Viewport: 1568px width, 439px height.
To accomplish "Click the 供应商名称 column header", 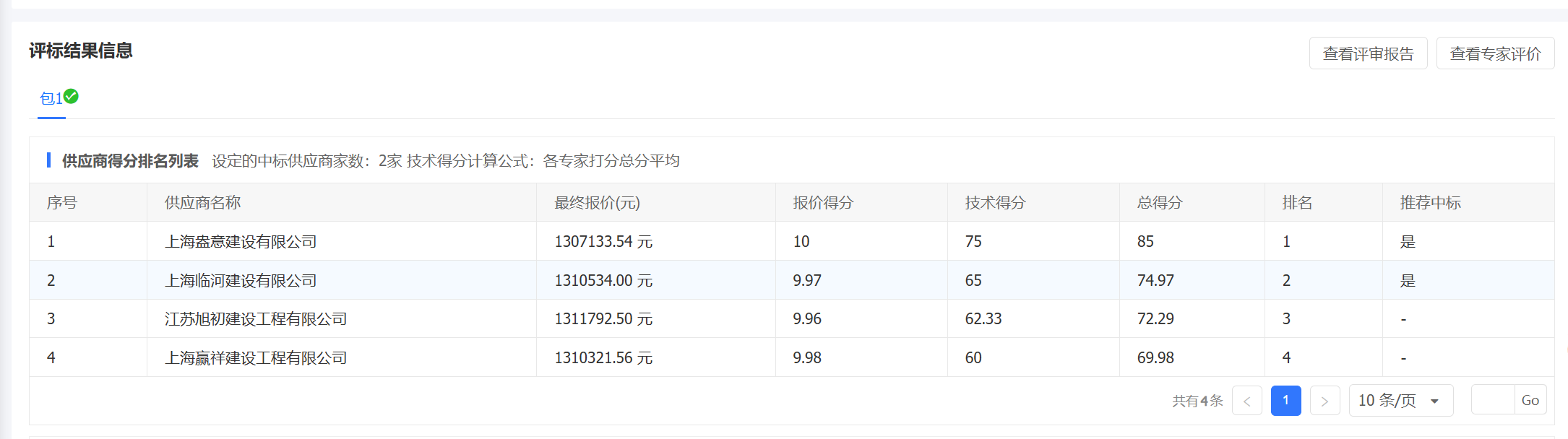I will click(202, 203).
